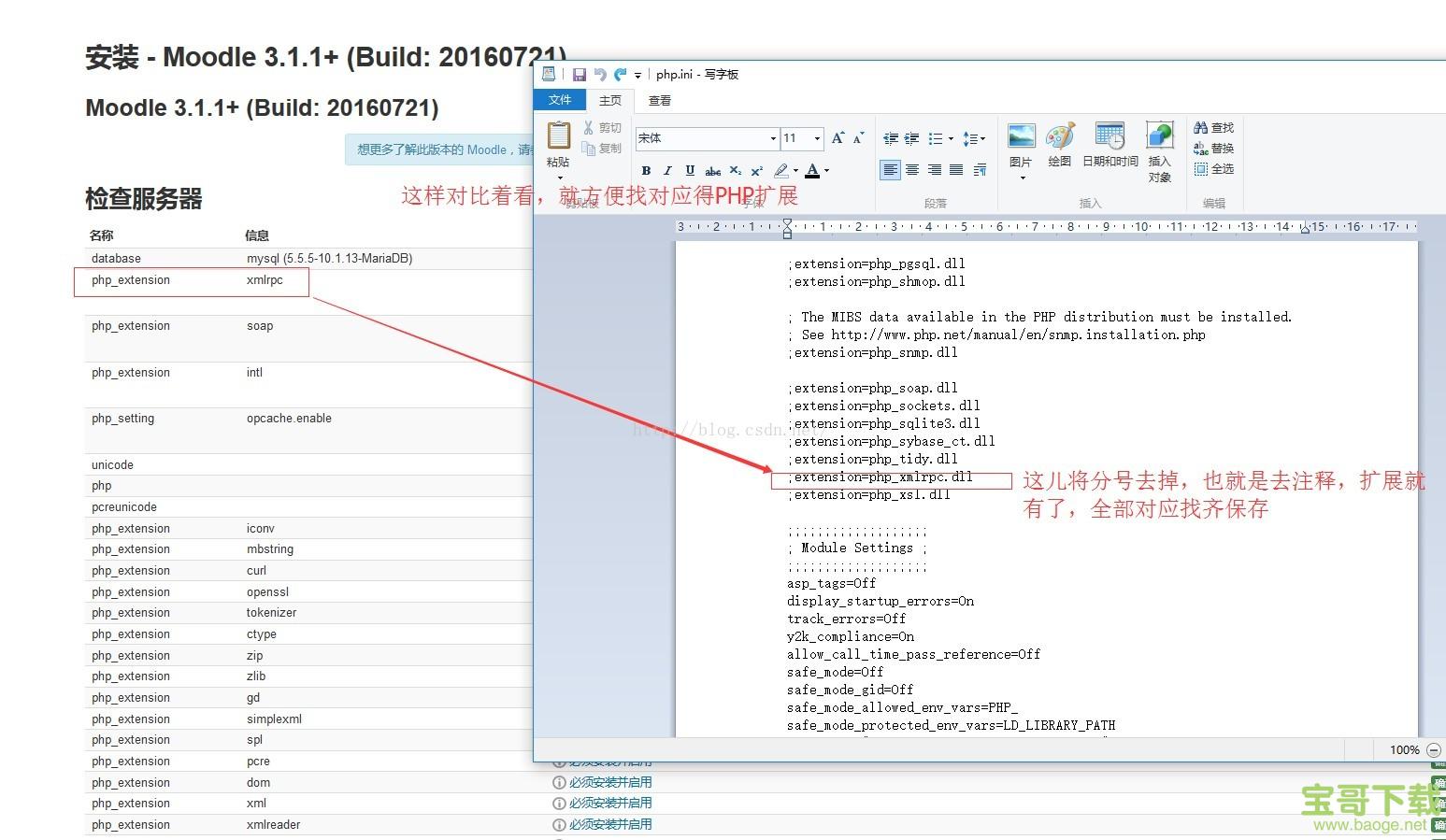
Task: Expand the Paste options arrow under 粘贴
Action: (560, 178)
